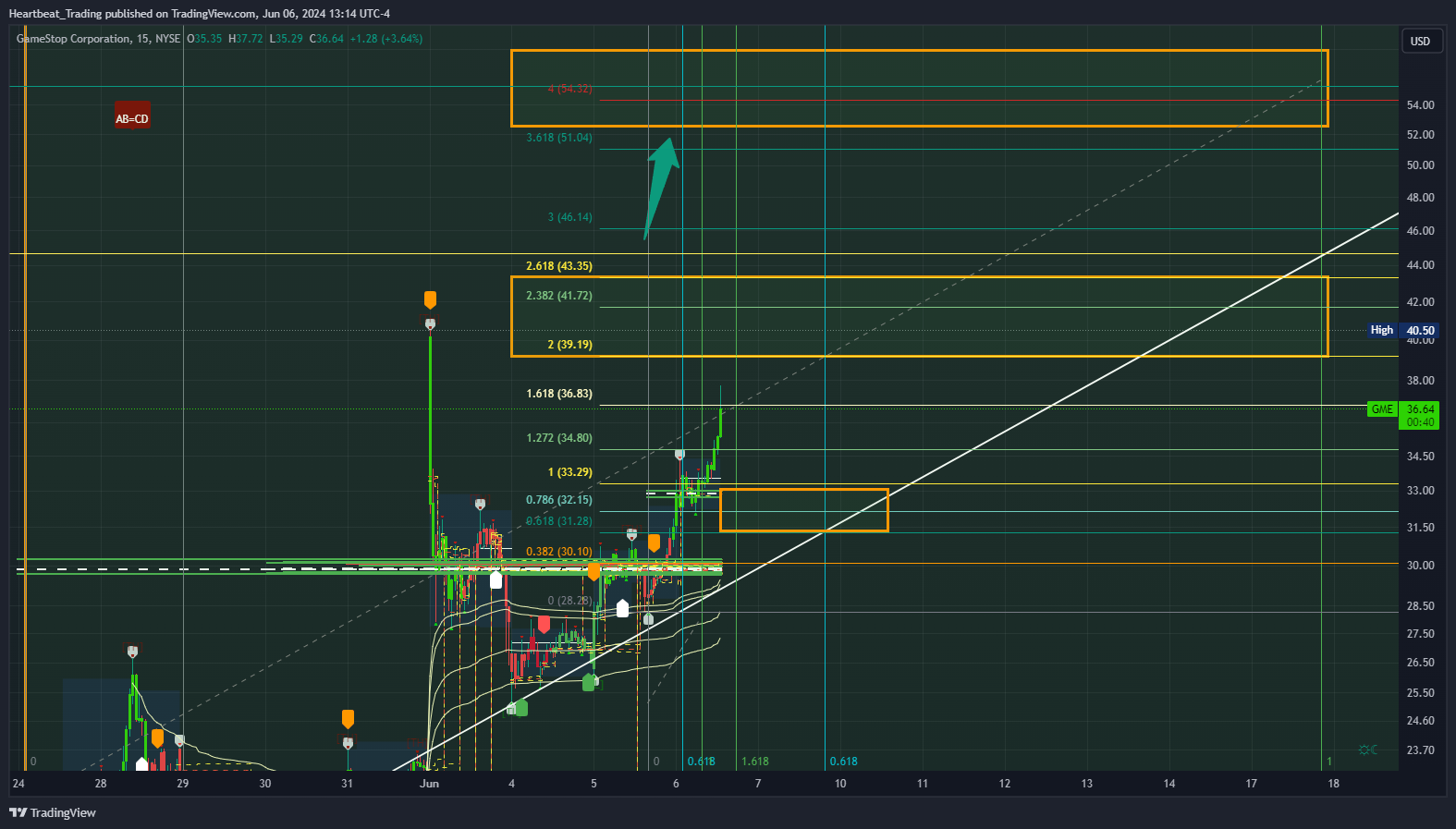Select the Fibonacci level 0.786 (32.15) label
The image size is (1456, 829).
[x=559, y=500]
